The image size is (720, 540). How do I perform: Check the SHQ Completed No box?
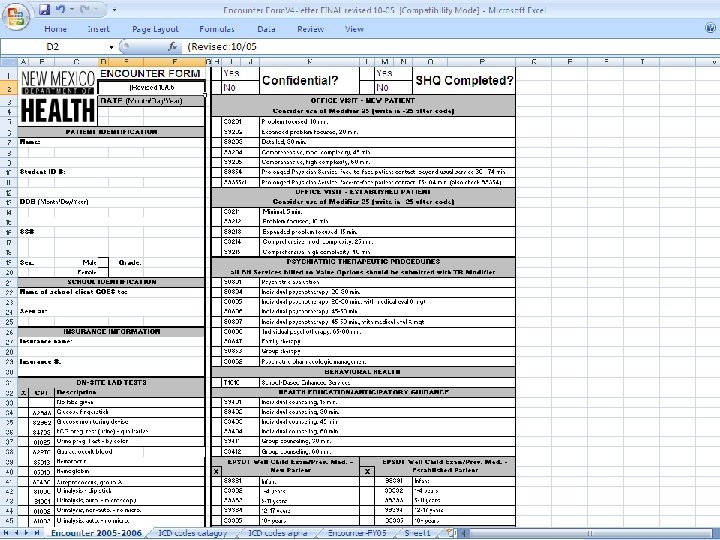[x=366, y=87]
